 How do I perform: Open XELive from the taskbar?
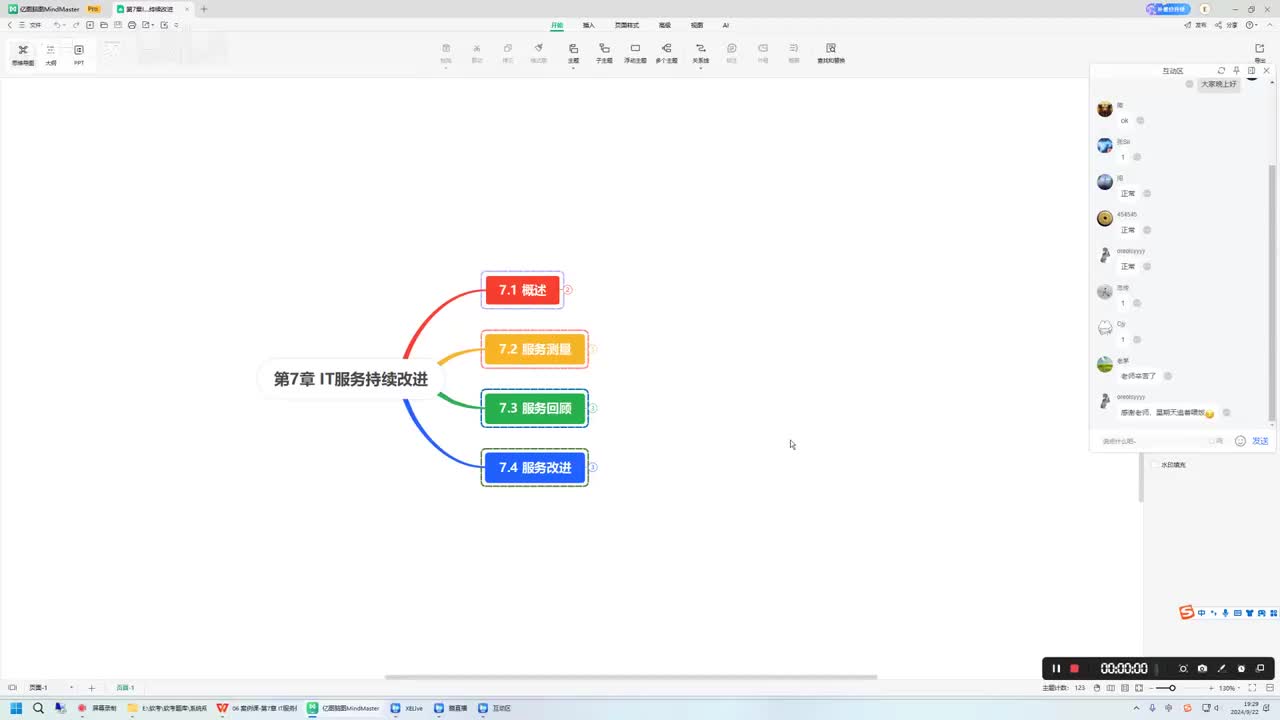[x=408, y=708]
